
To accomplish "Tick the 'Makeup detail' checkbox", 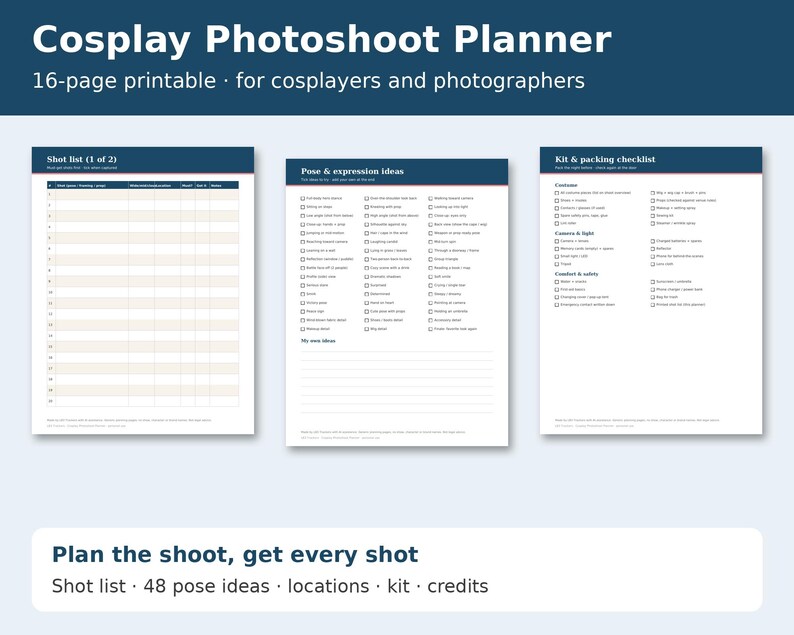I will pyautogui.click(x=303, y=329).
